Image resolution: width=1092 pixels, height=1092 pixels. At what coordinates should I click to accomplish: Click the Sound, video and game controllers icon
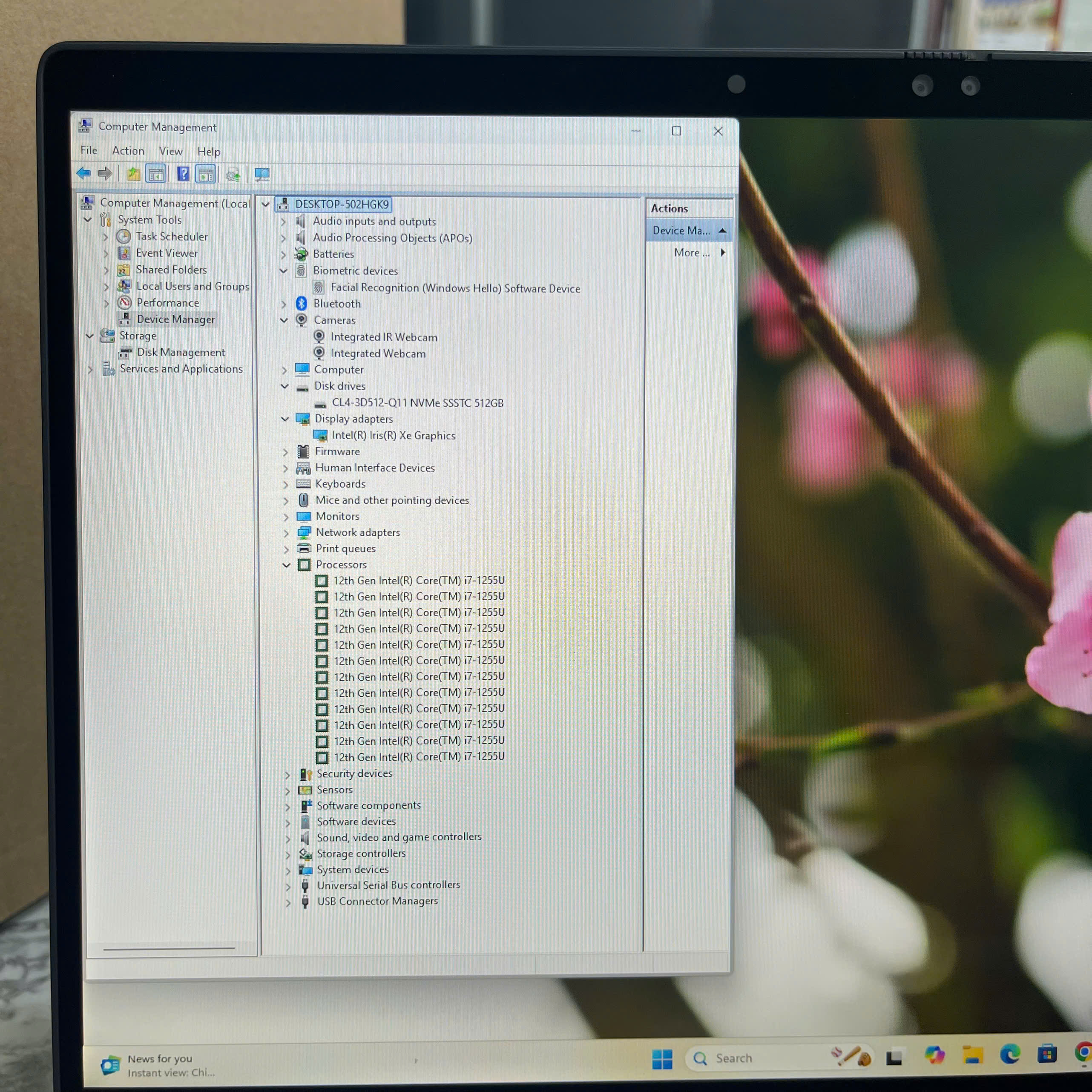tap(305, 838)
